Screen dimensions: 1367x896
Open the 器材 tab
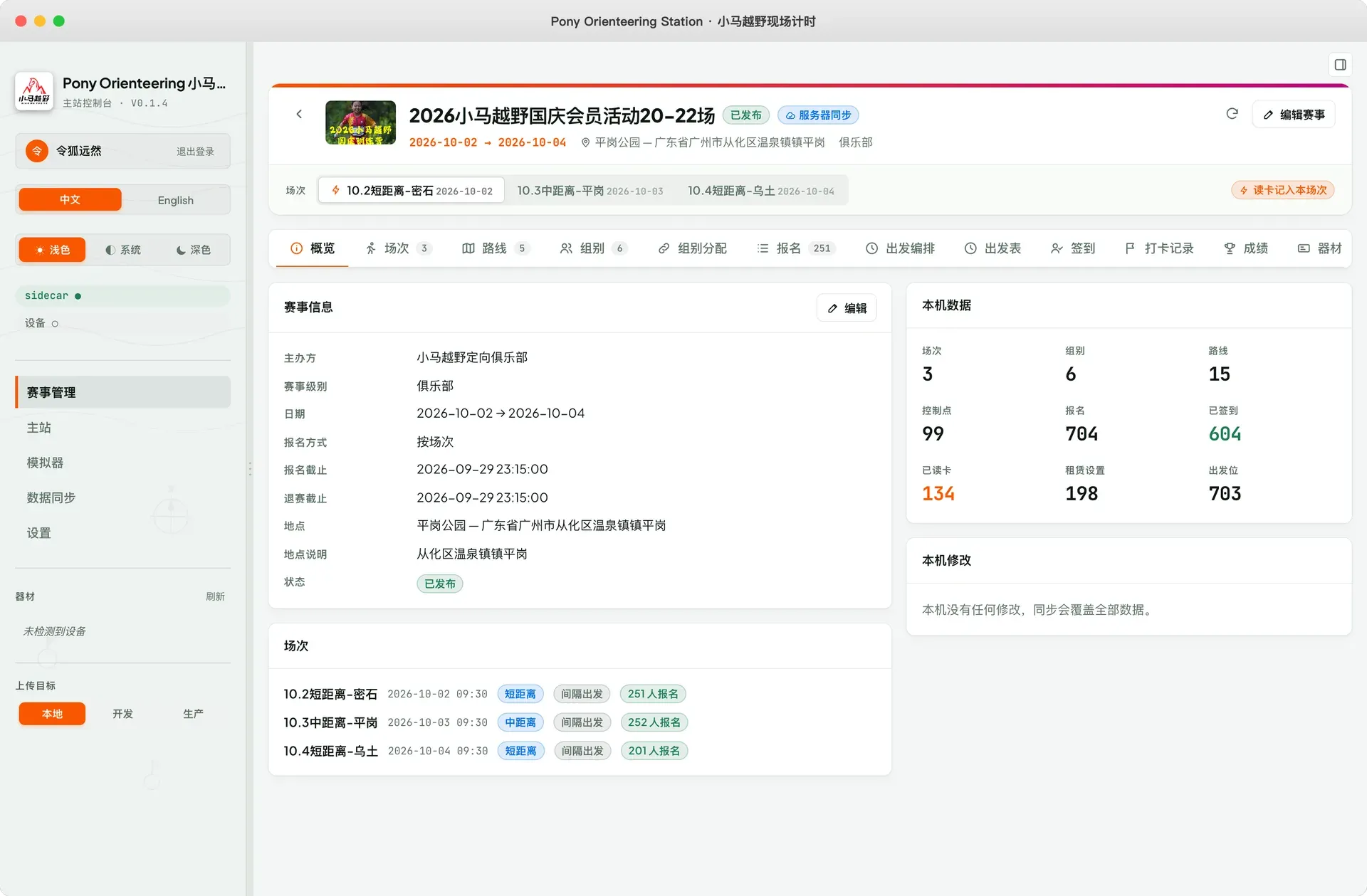pyautogui.click(x=1320, y=248)
